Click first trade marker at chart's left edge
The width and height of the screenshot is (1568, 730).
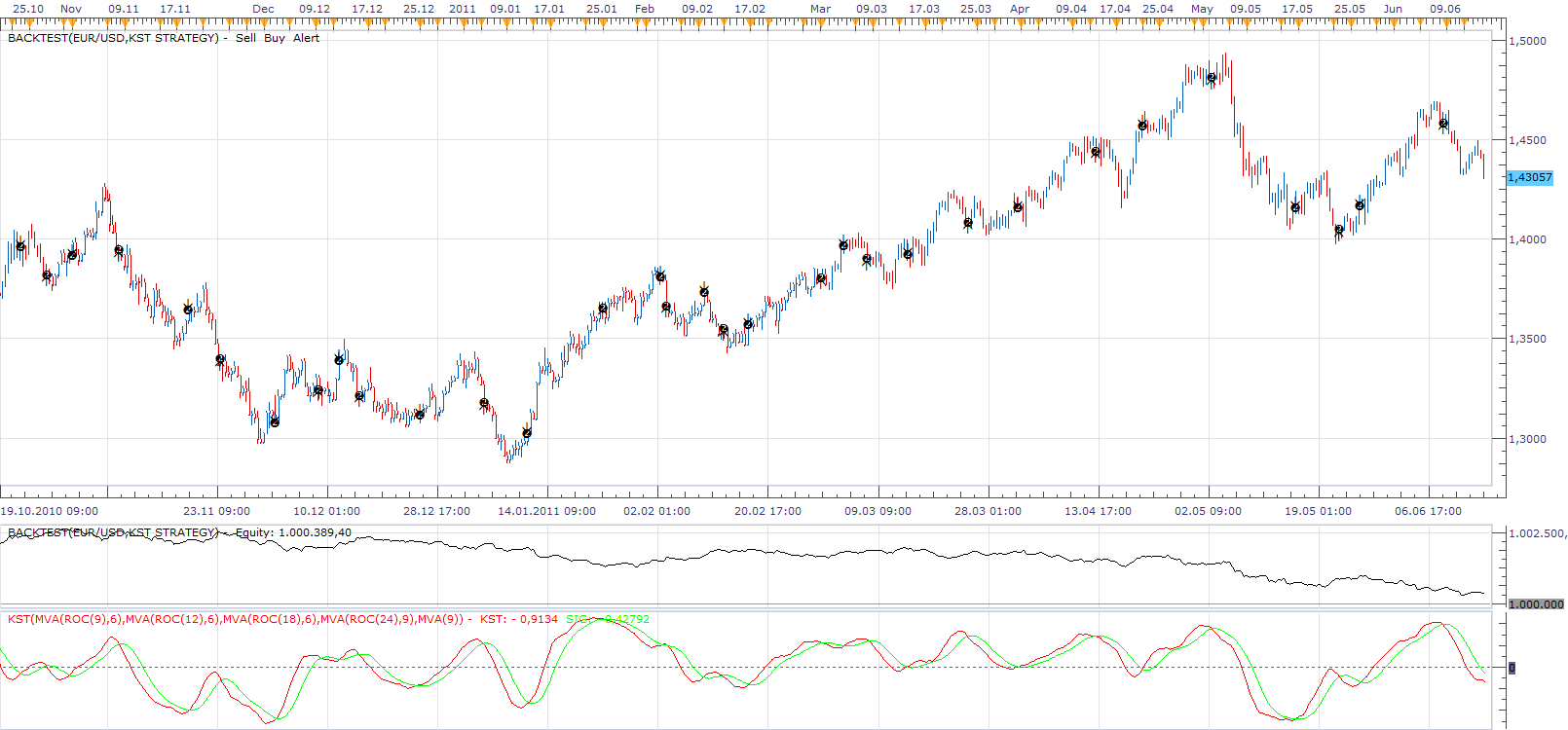(x=20, y=246)
